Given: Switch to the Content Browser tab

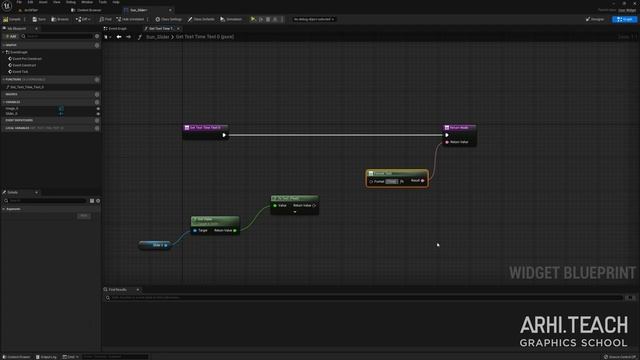Looking at the screenshot, I should click(x=86, y=10).
